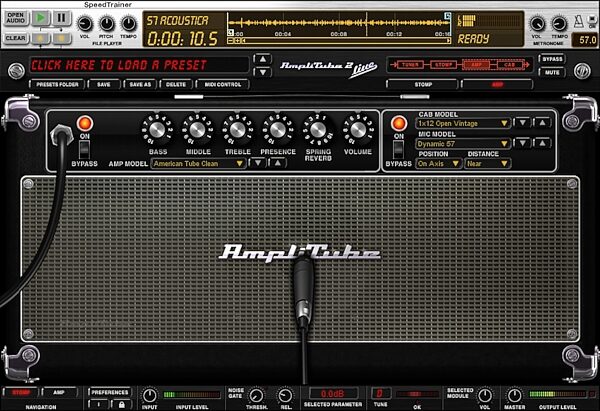This screenshot has height=411, width=600.
Task: Open Cab Model dropdown 1x12 Open Vintage
Action: pyautogui.click(x=463, y=123)
